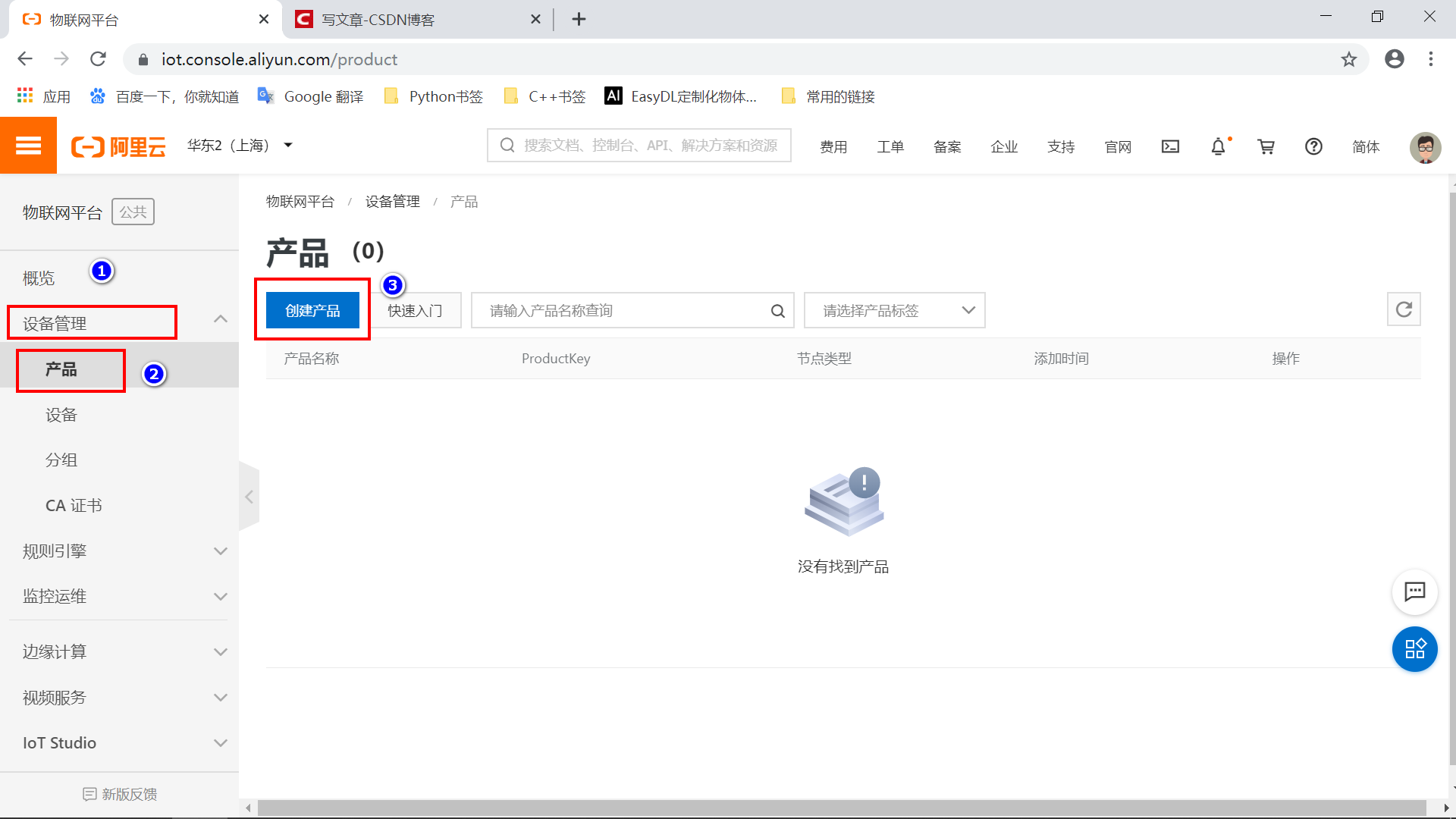Screen dimensions: 1456x819
Task: Click 新版反馈 at sidebar bottom
Action: (x=120, y=794)
